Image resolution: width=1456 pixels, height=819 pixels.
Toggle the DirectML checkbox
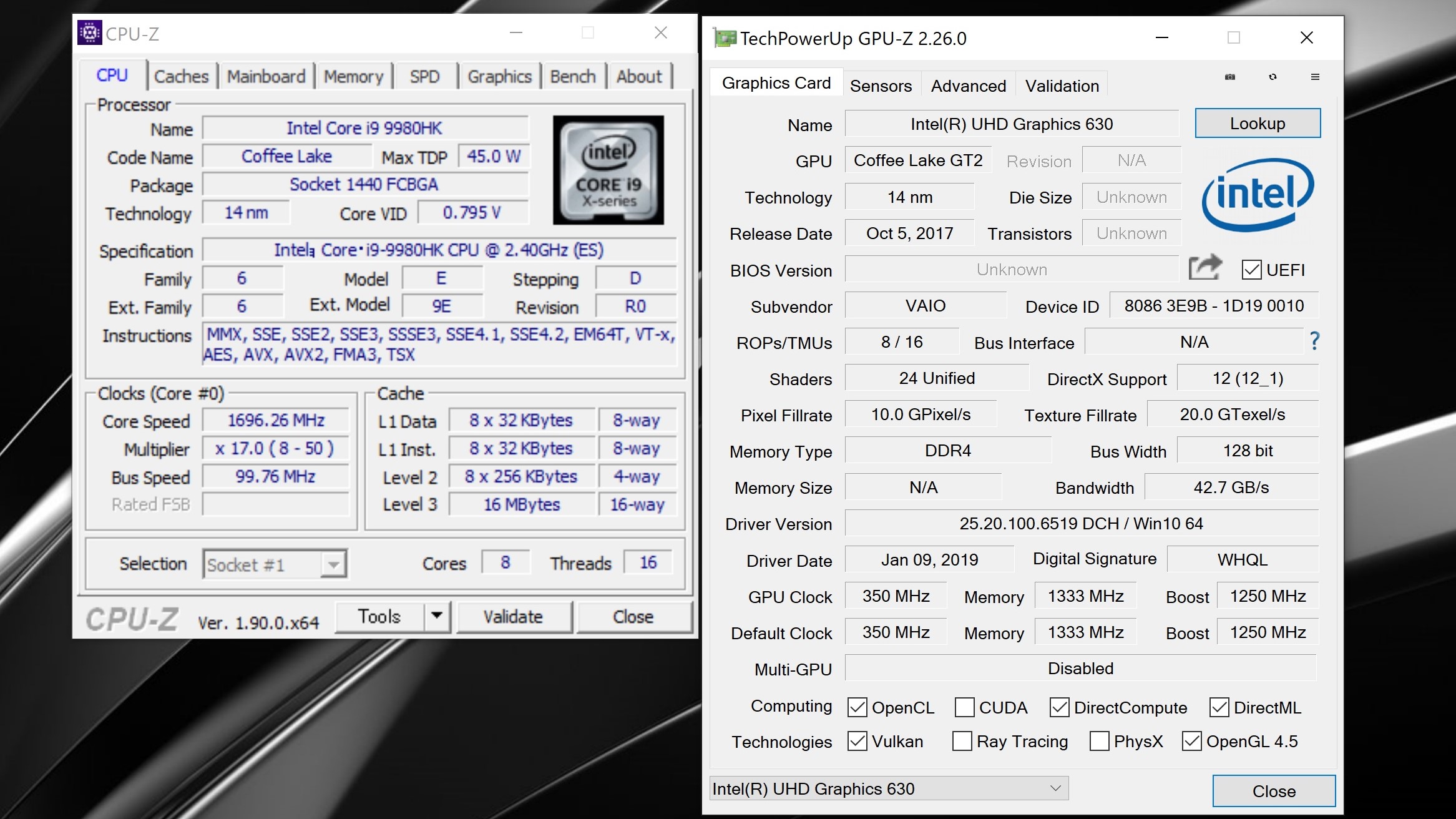[x=1219, y=707]
